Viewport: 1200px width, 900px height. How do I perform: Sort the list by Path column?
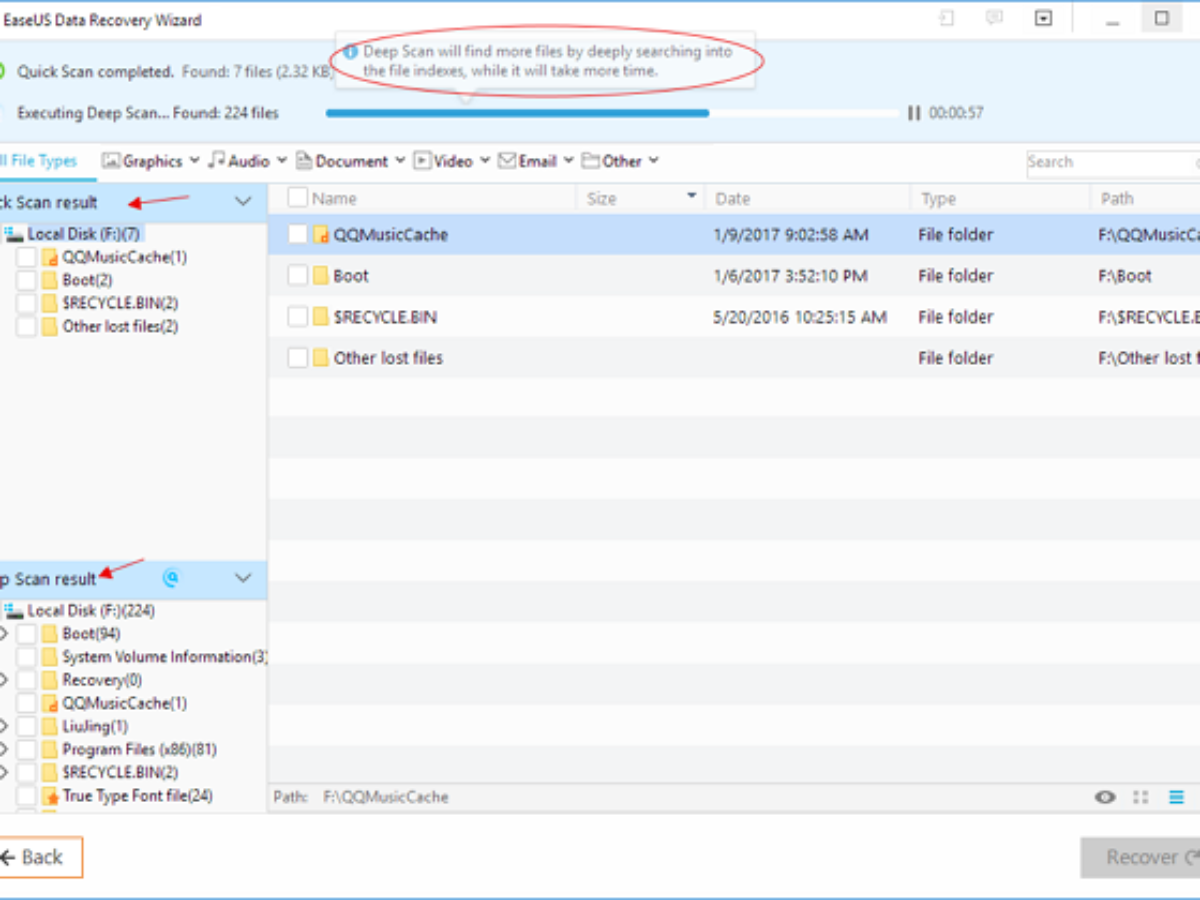[1117, 198]
